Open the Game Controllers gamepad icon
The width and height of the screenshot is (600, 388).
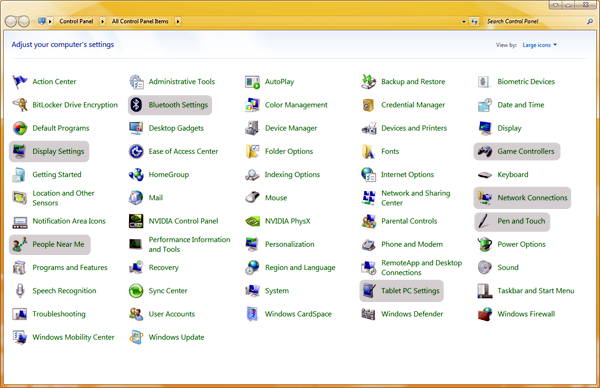[x=484, y=152]
